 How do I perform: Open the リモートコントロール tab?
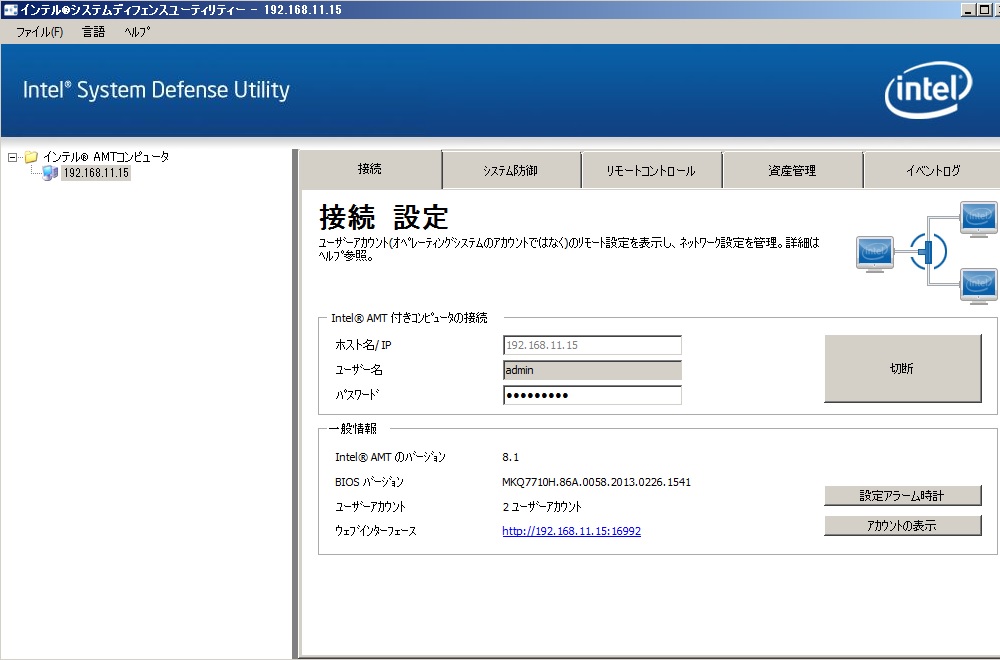coord(651,170)
